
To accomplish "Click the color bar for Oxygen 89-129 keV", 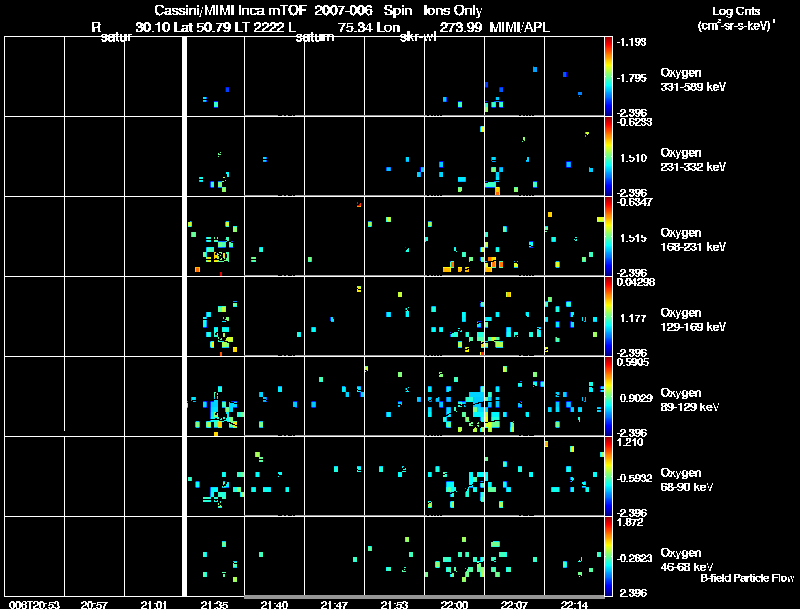I will click(x=608, y=397).
